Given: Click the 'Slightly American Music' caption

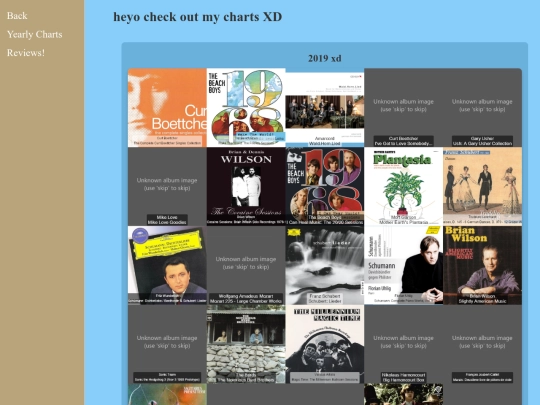Looking at the screenshot, I should tap(482, 301).
